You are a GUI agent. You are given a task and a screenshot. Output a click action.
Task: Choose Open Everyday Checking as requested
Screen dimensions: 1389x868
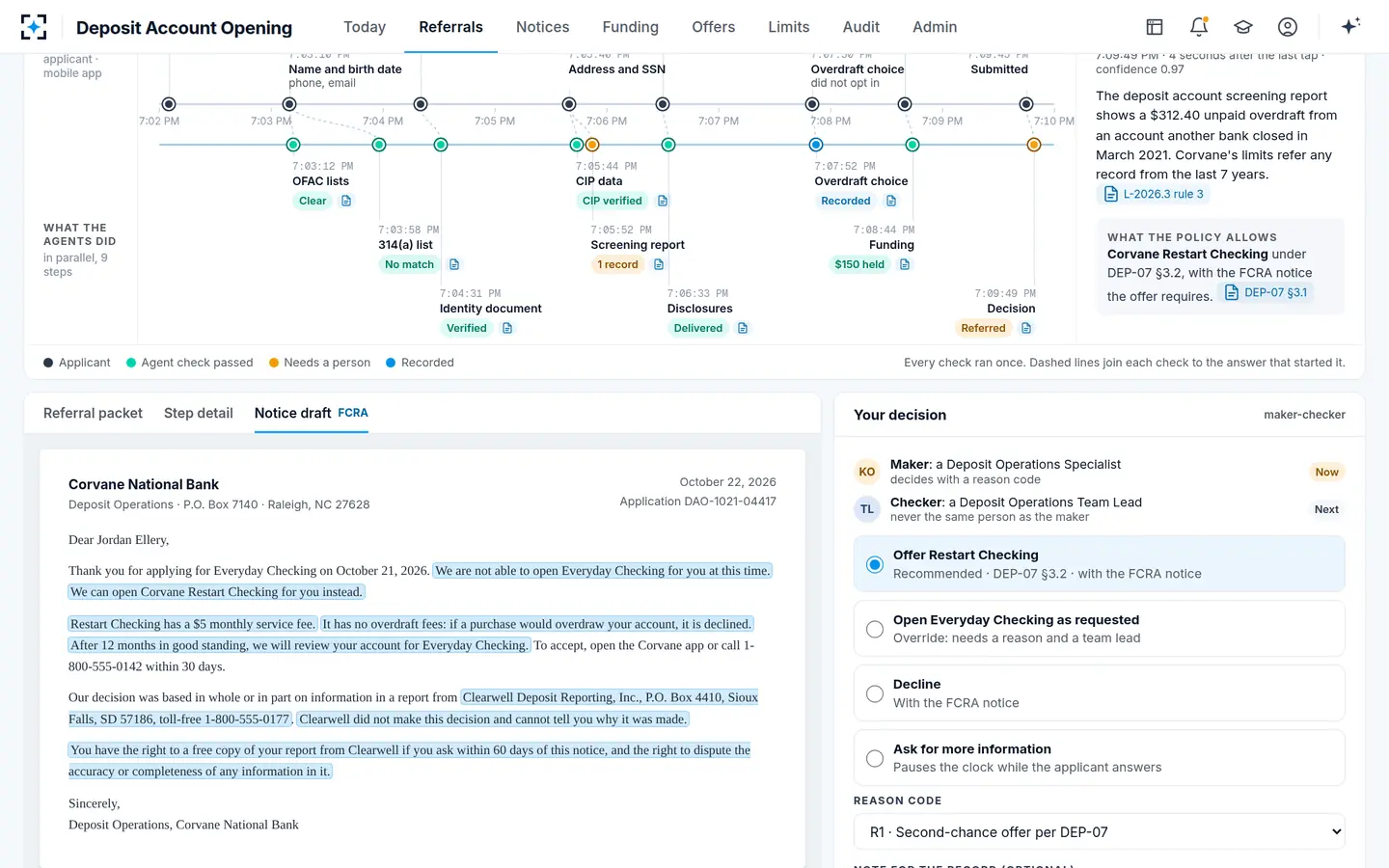[1100, 629]
